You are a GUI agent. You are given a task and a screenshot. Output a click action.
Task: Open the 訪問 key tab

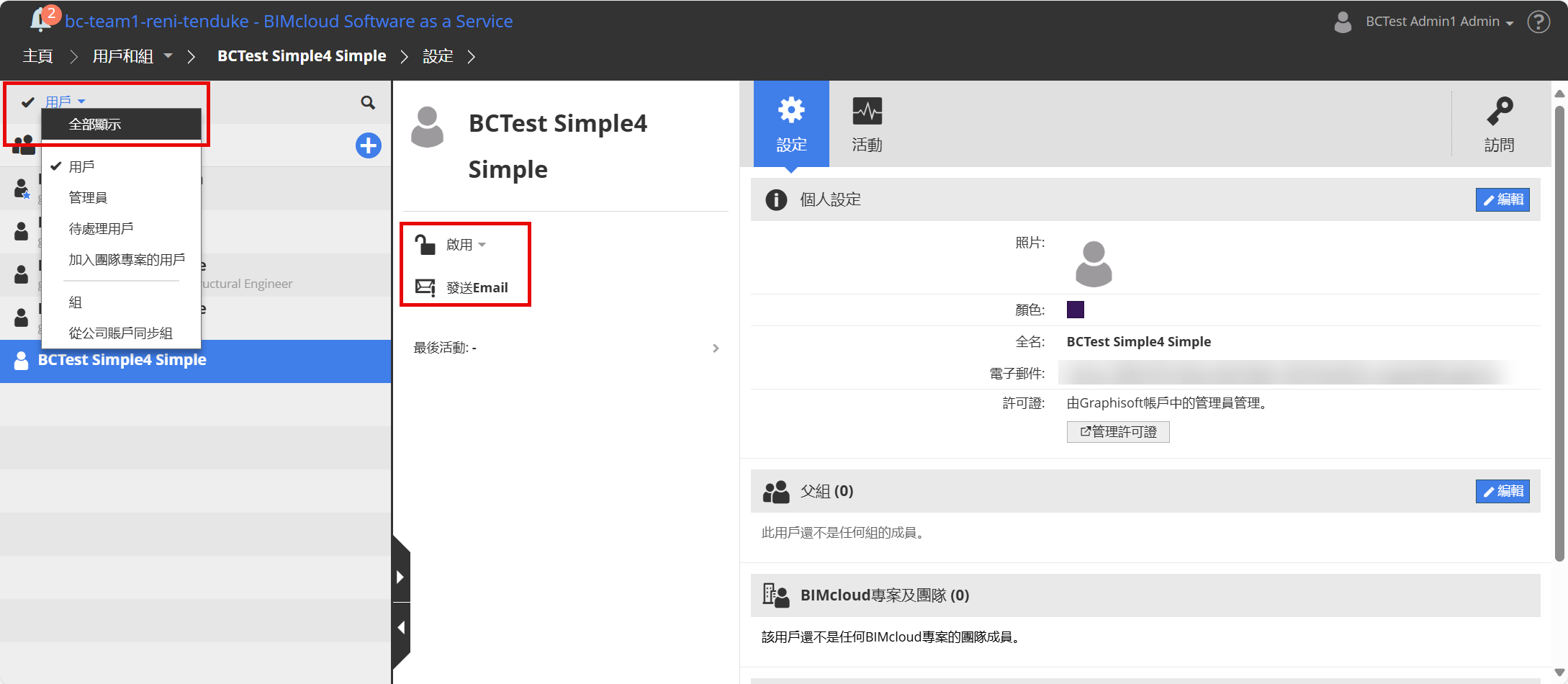pyautogui.click(x=1500, y=125)
